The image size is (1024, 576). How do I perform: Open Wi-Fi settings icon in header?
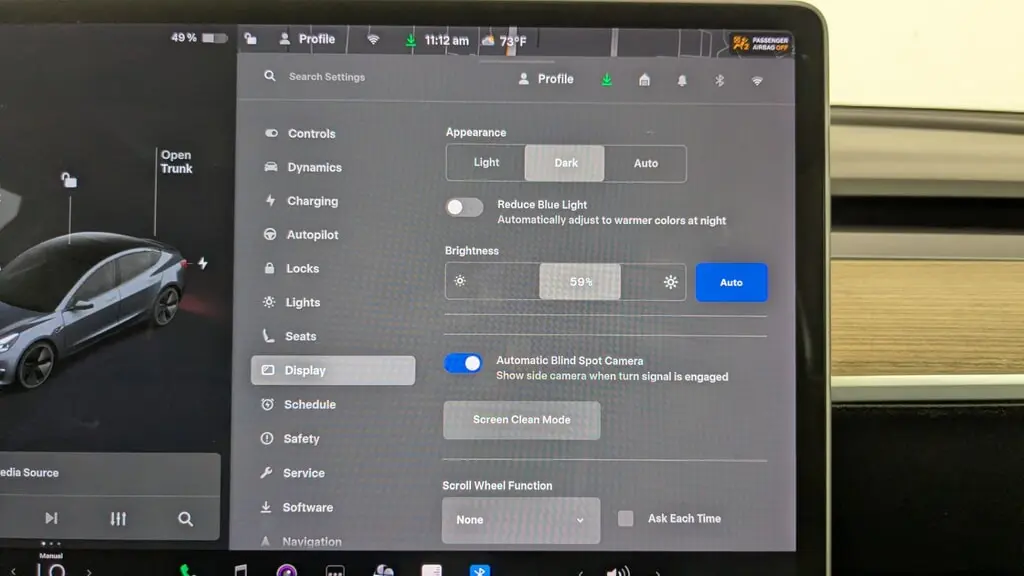pos(757,80)
